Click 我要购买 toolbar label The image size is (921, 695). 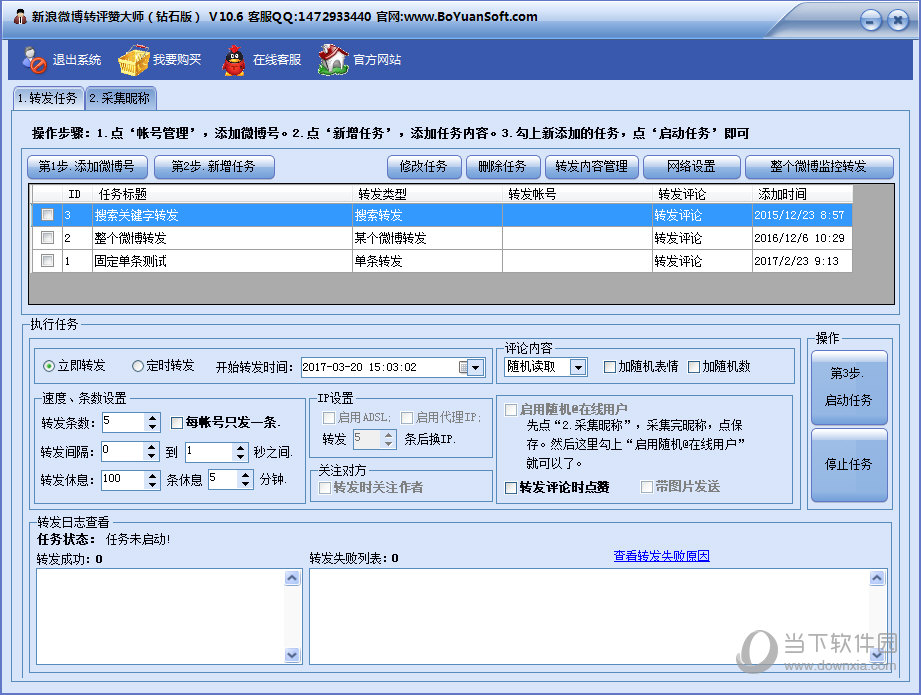point(177,60)
